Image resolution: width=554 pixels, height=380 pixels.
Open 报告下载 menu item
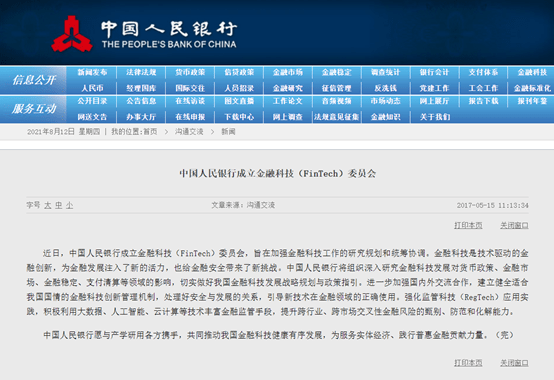483,101
